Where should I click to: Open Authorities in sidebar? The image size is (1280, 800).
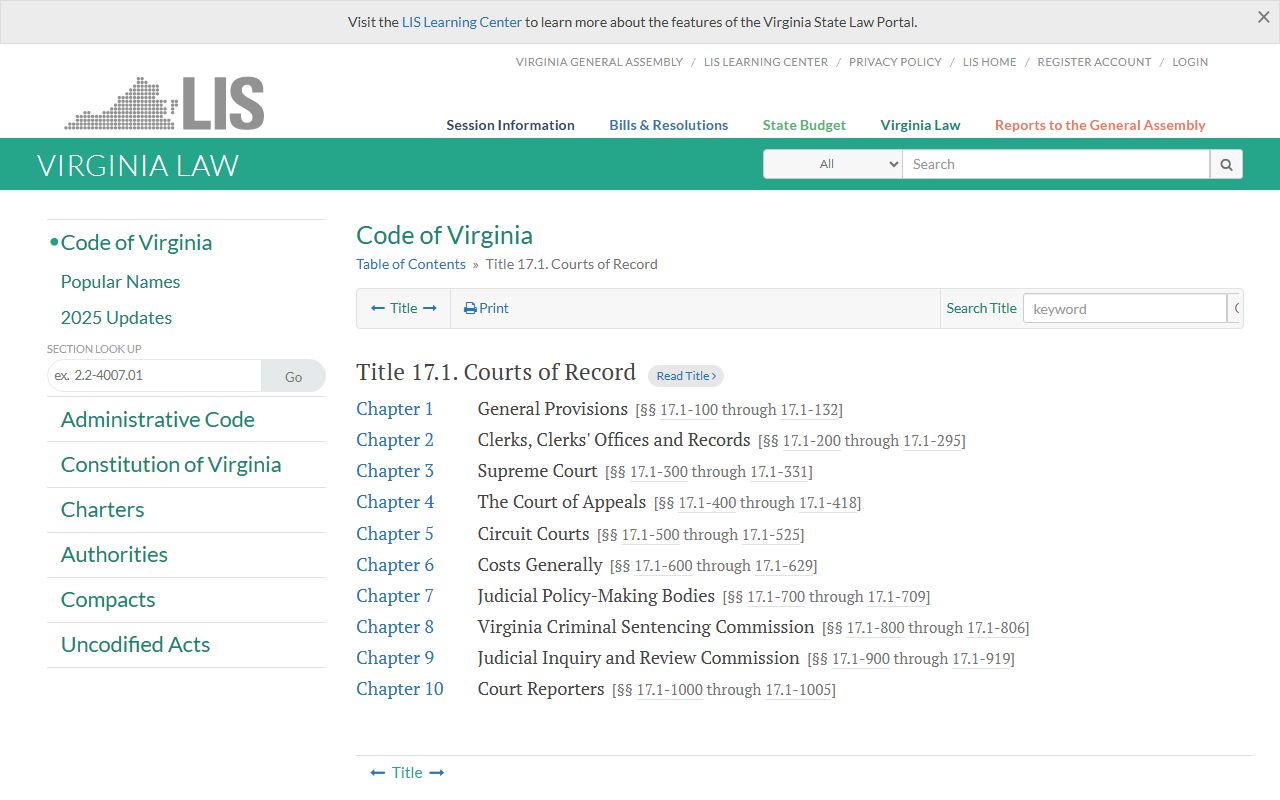[x=114, y=555]
